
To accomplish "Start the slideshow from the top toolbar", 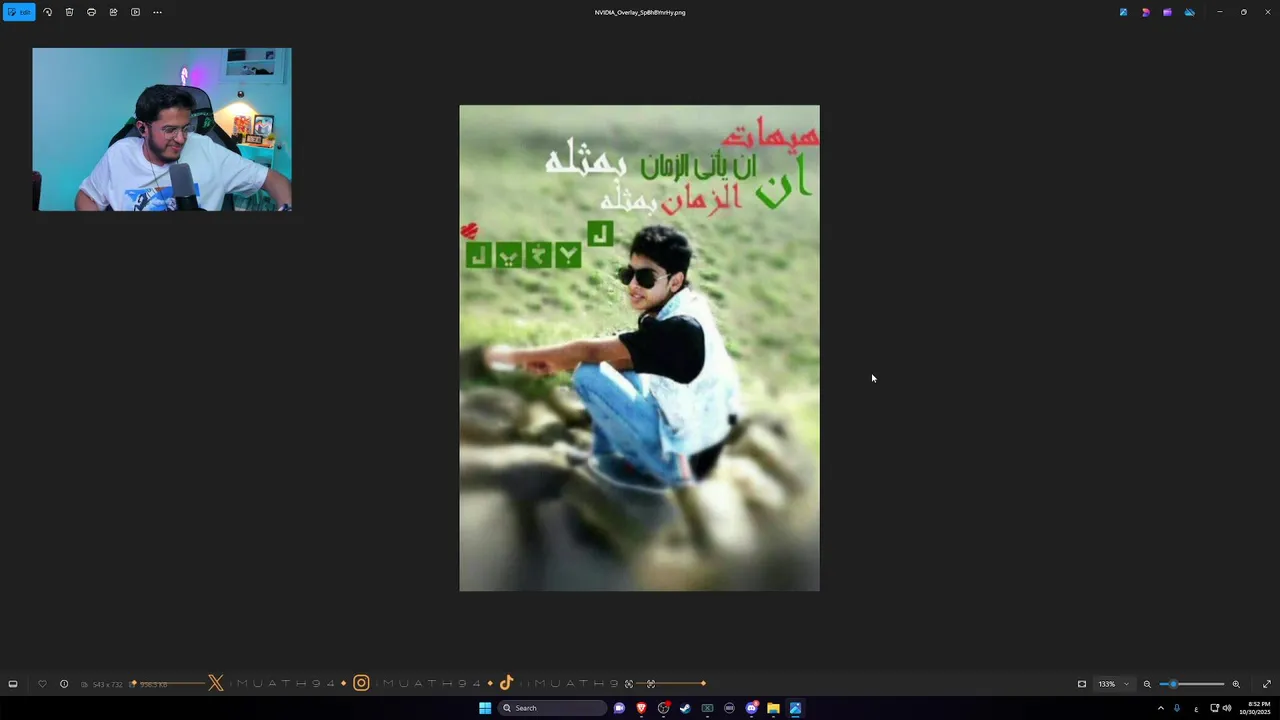I will 135,12.
